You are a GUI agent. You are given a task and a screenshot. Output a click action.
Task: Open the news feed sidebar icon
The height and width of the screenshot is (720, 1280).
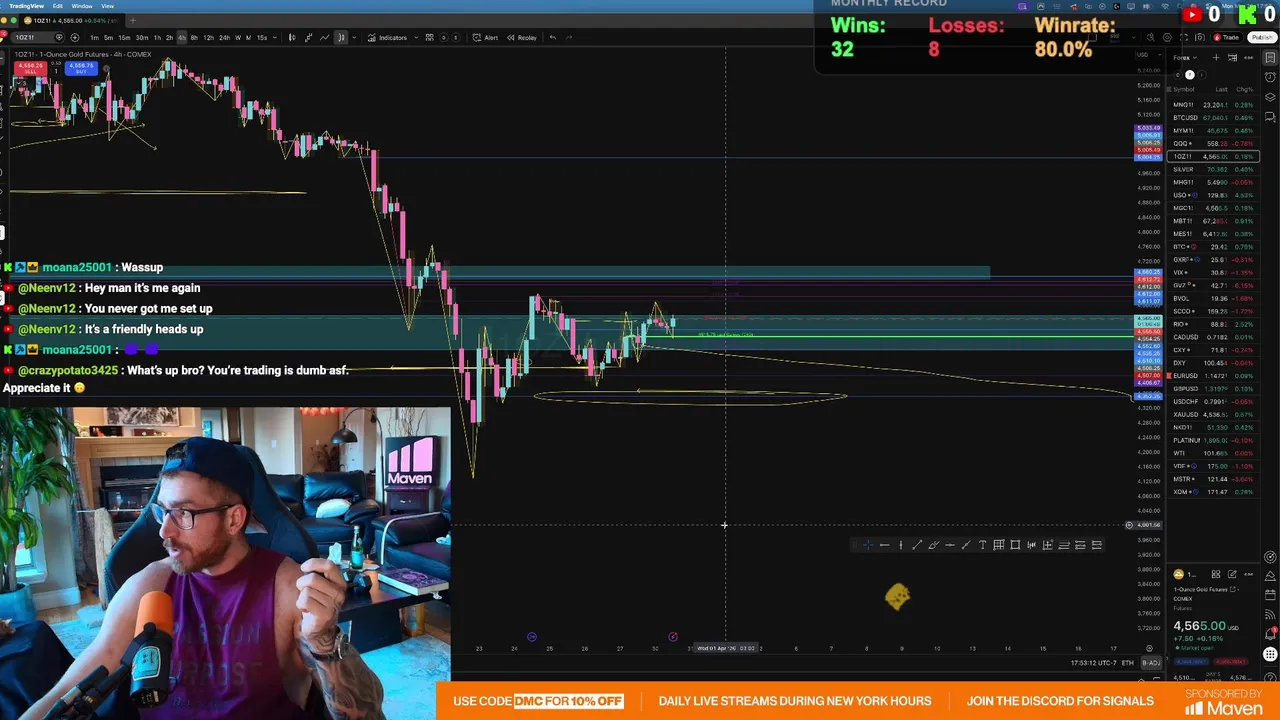pos(1270,614)
